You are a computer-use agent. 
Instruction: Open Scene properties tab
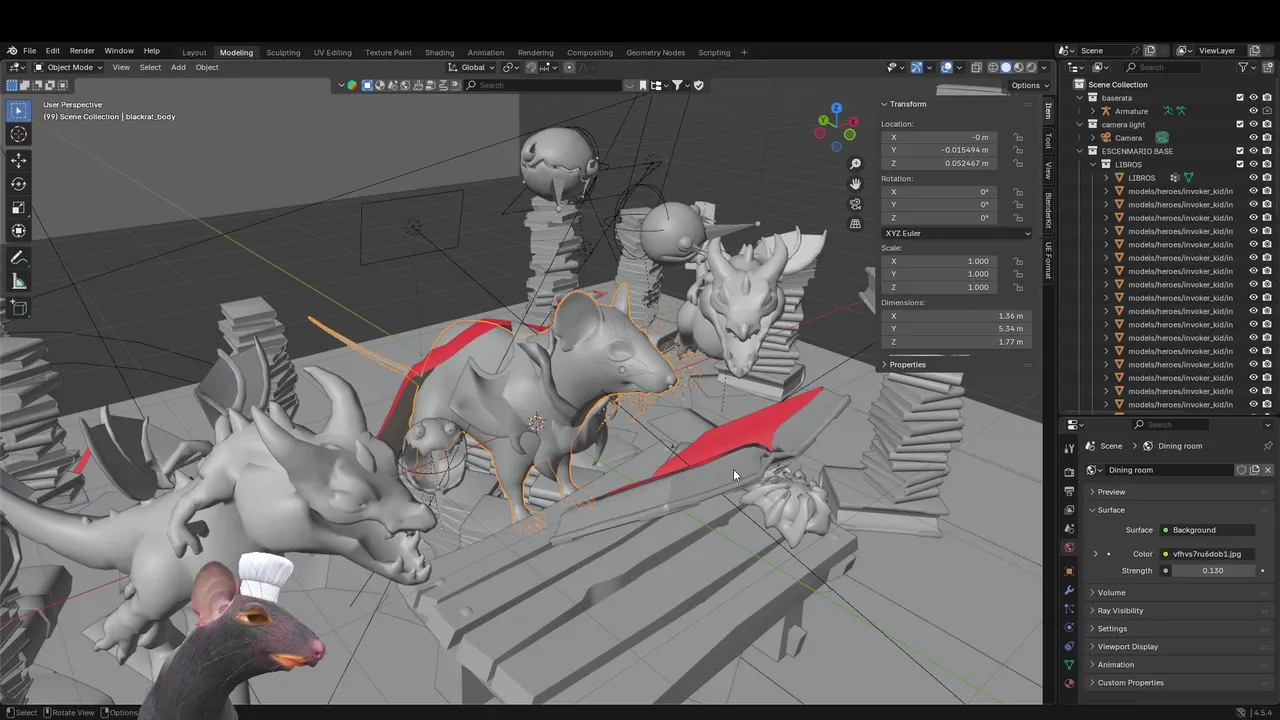pos(1069,529)
